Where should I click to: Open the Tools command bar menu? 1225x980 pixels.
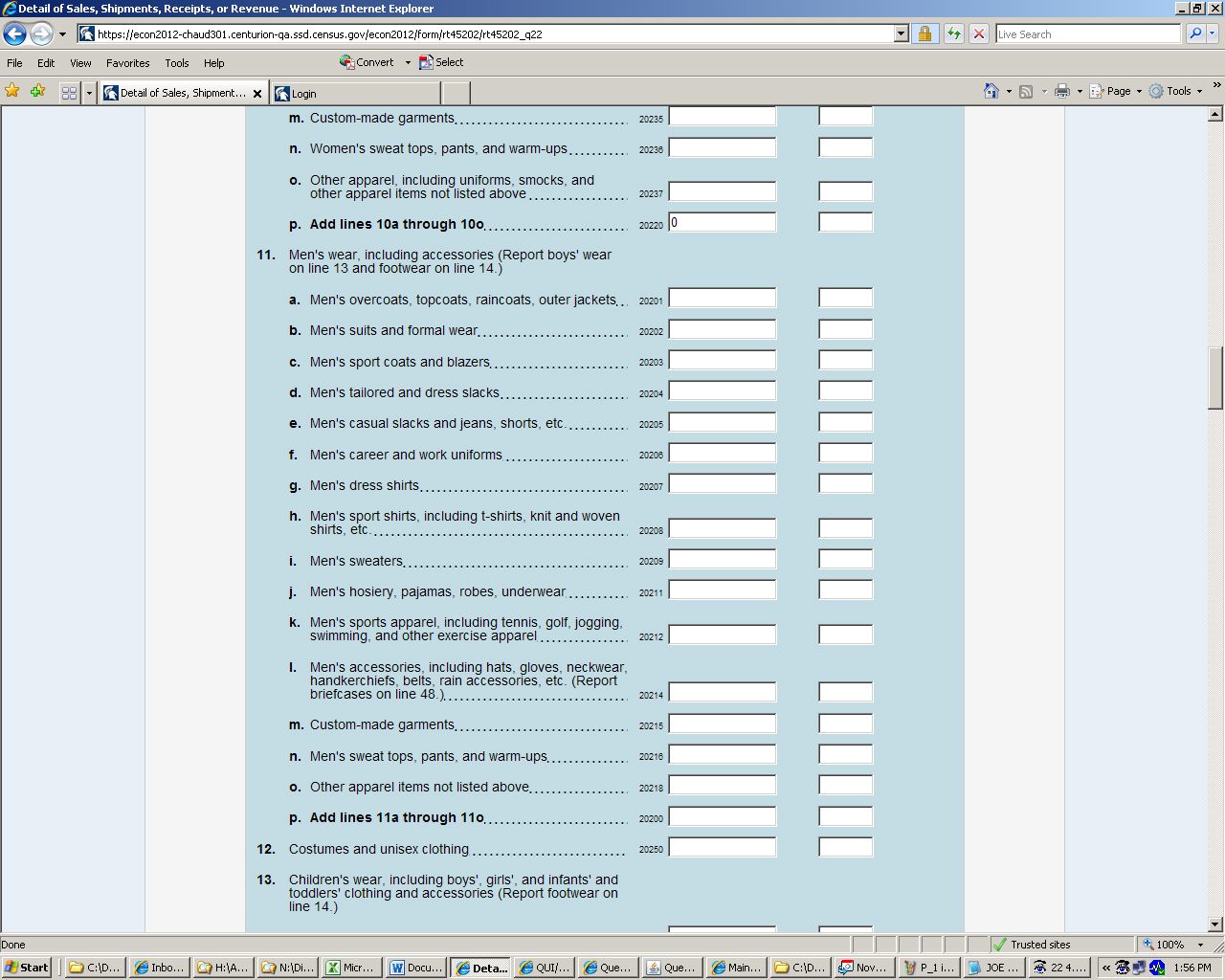[x=1176, y=91]
